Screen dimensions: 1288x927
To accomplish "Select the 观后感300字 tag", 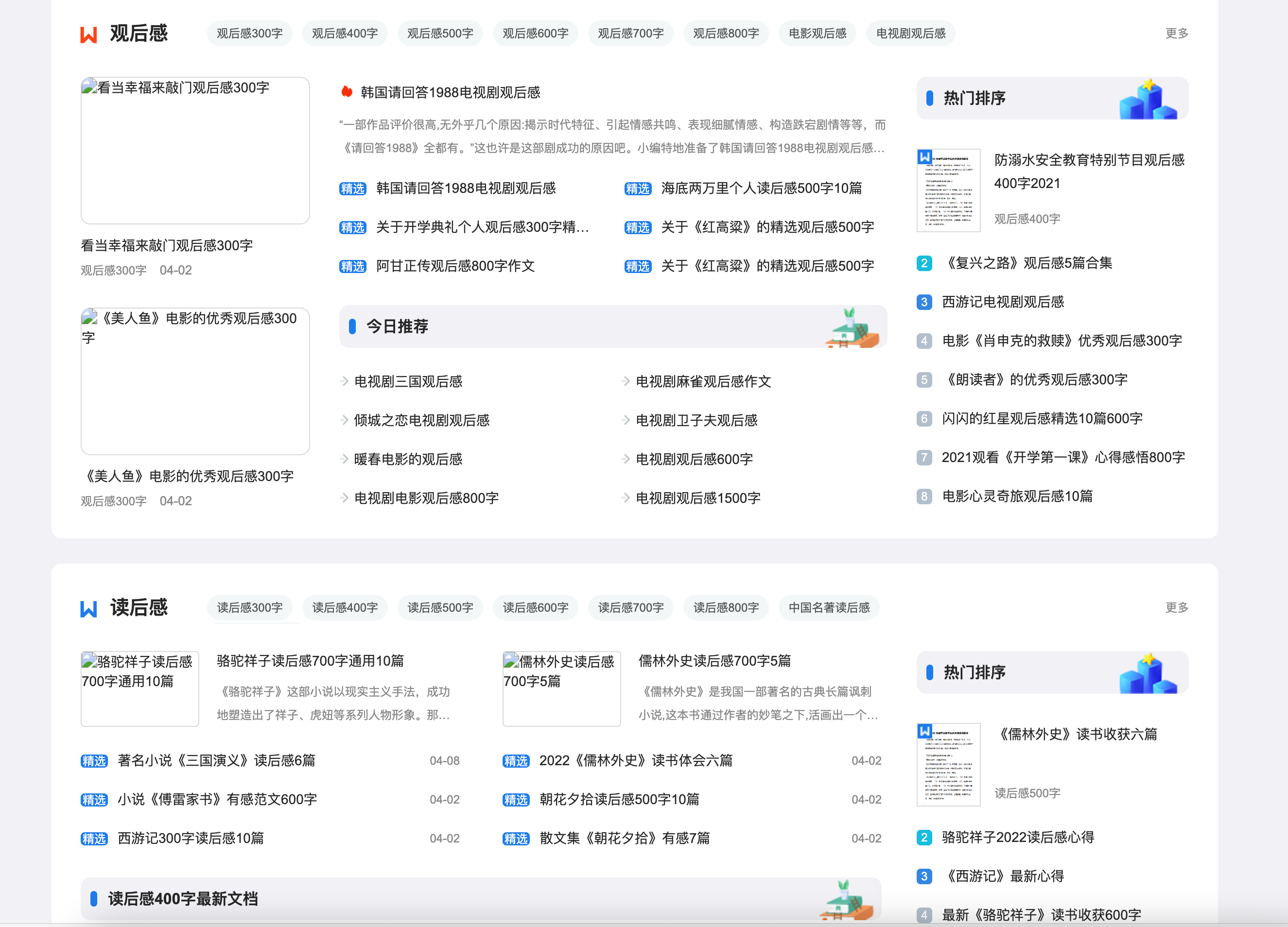I will coord(249,34).
